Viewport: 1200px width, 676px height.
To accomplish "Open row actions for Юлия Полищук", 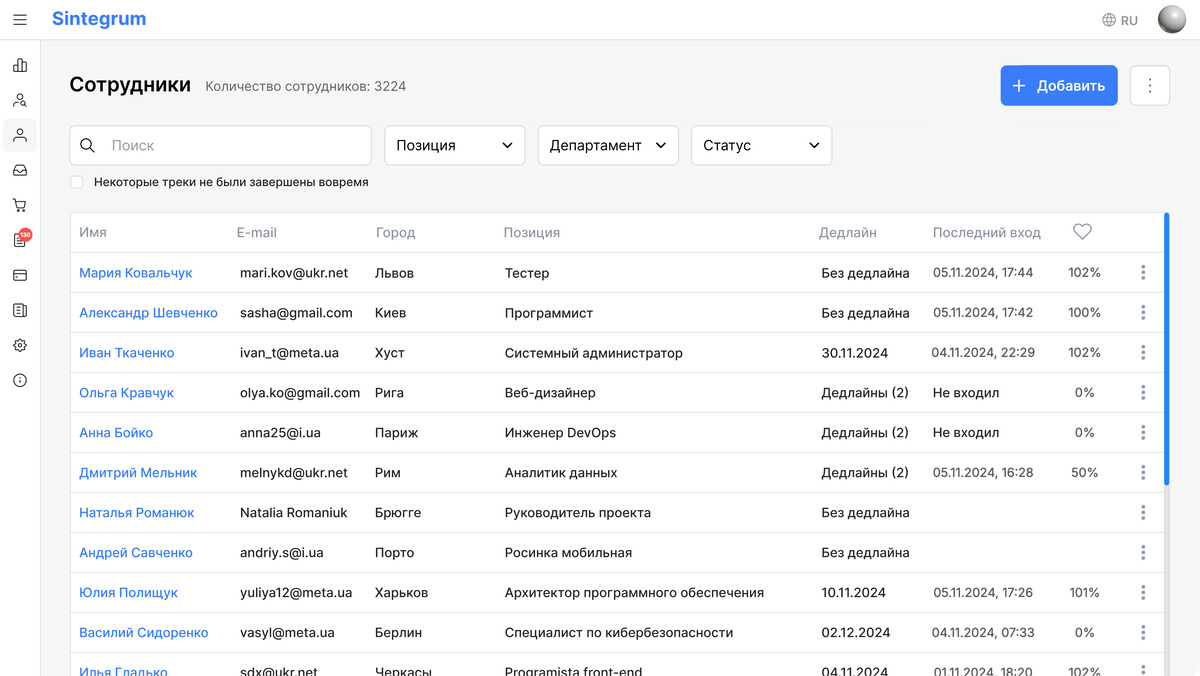I will coord(1143,592).
